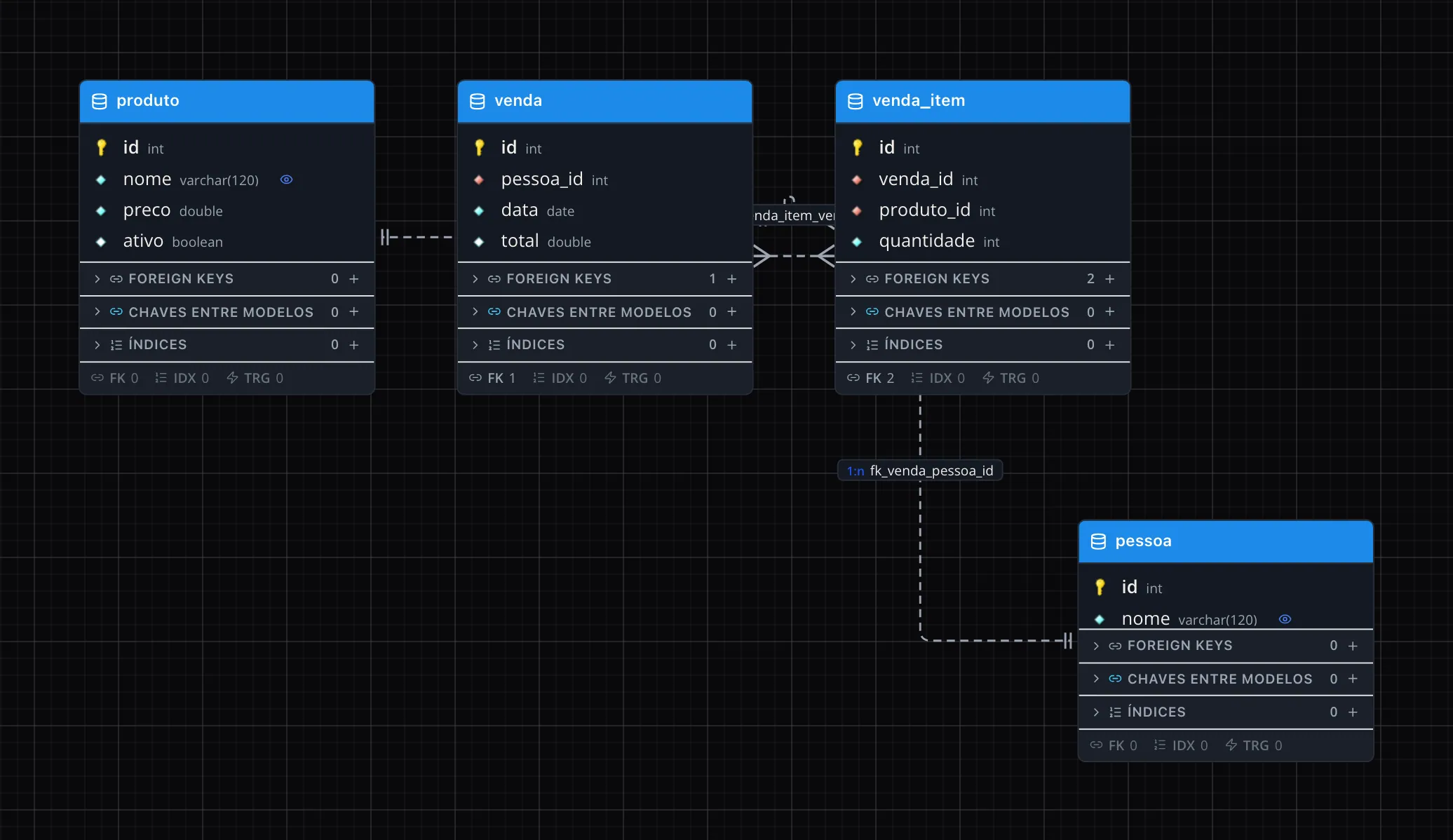1453x840 pixels.
Task: Expand Chaves Entre Modelos in pessoa
Action: click(x=1095, y=679)
